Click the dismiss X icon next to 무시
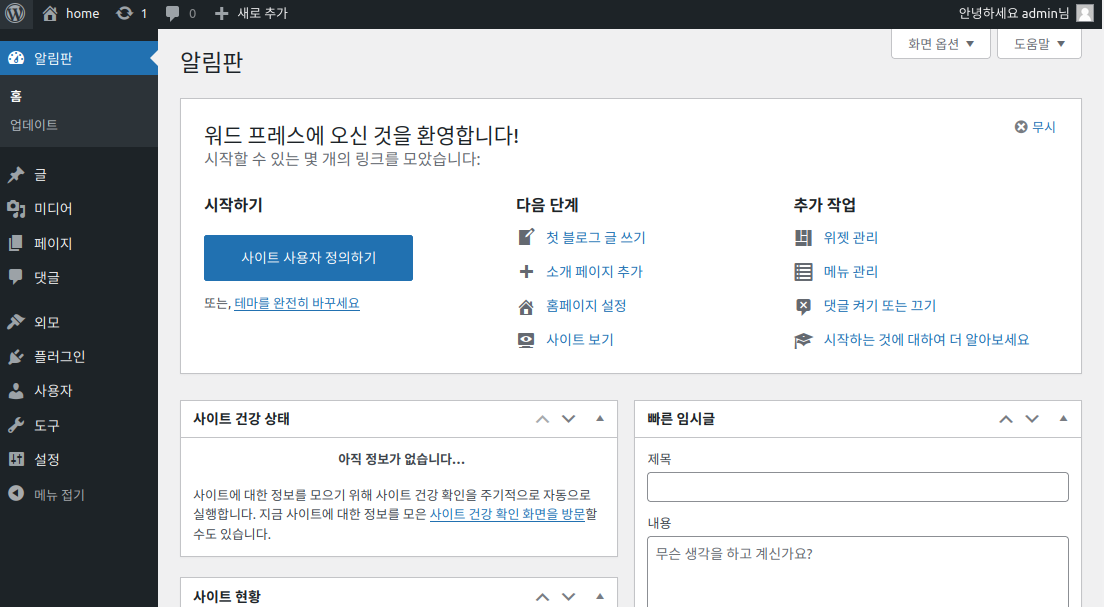This screenshot has height=607, width=1104. pos(1021,127)
